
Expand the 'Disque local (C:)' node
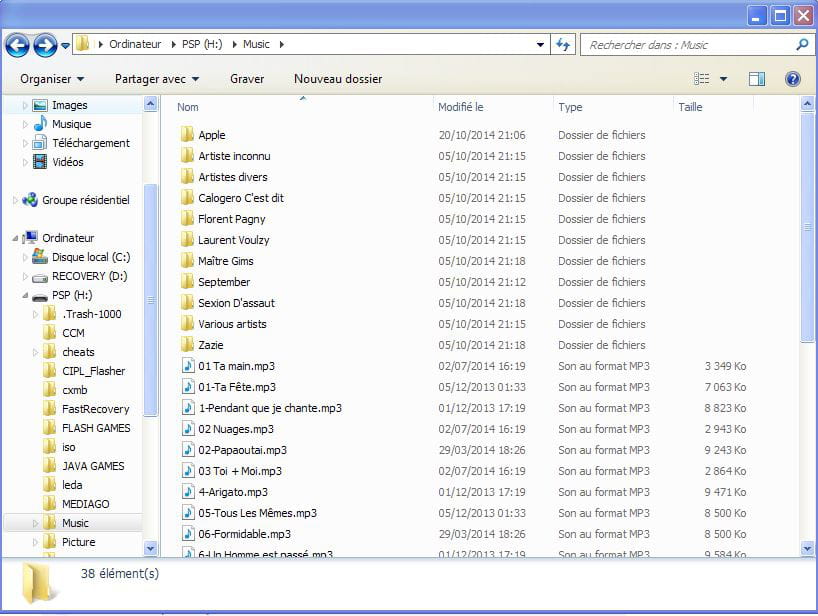25,257
